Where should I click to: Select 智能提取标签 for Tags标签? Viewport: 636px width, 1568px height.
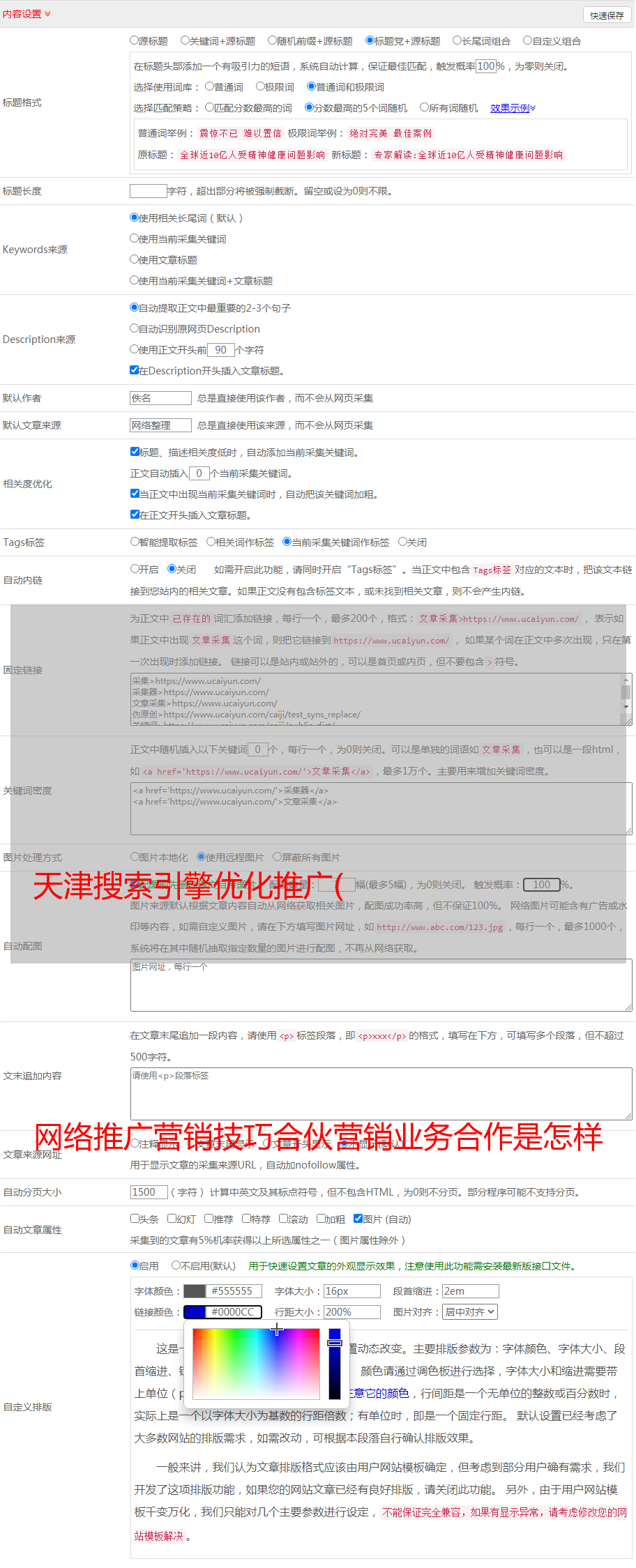click(x=135, y=542)
